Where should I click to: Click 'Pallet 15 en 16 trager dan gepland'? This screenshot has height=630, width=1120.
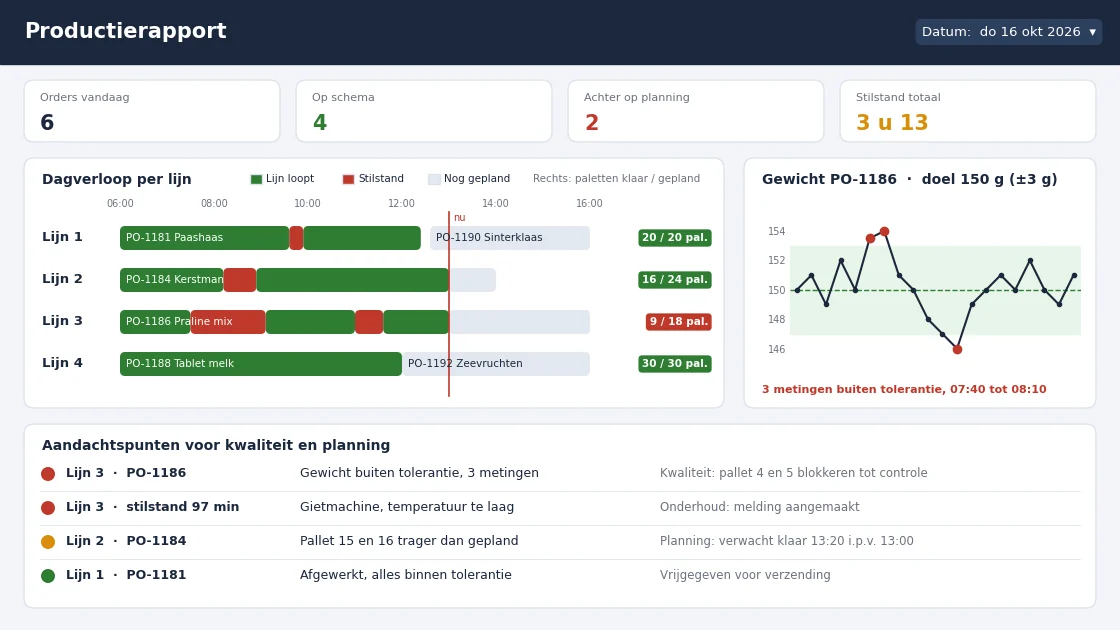tap(409, 541)
